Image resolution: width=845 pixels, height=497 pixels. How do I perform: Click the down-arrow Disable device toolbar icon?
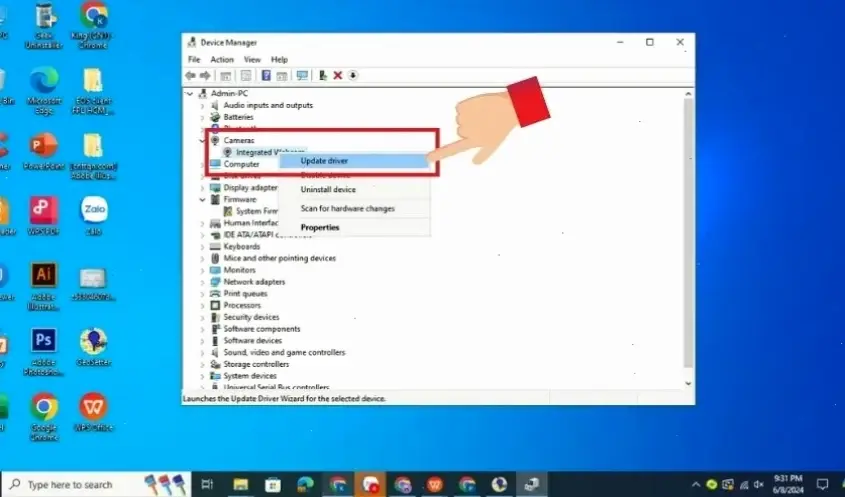353,75
